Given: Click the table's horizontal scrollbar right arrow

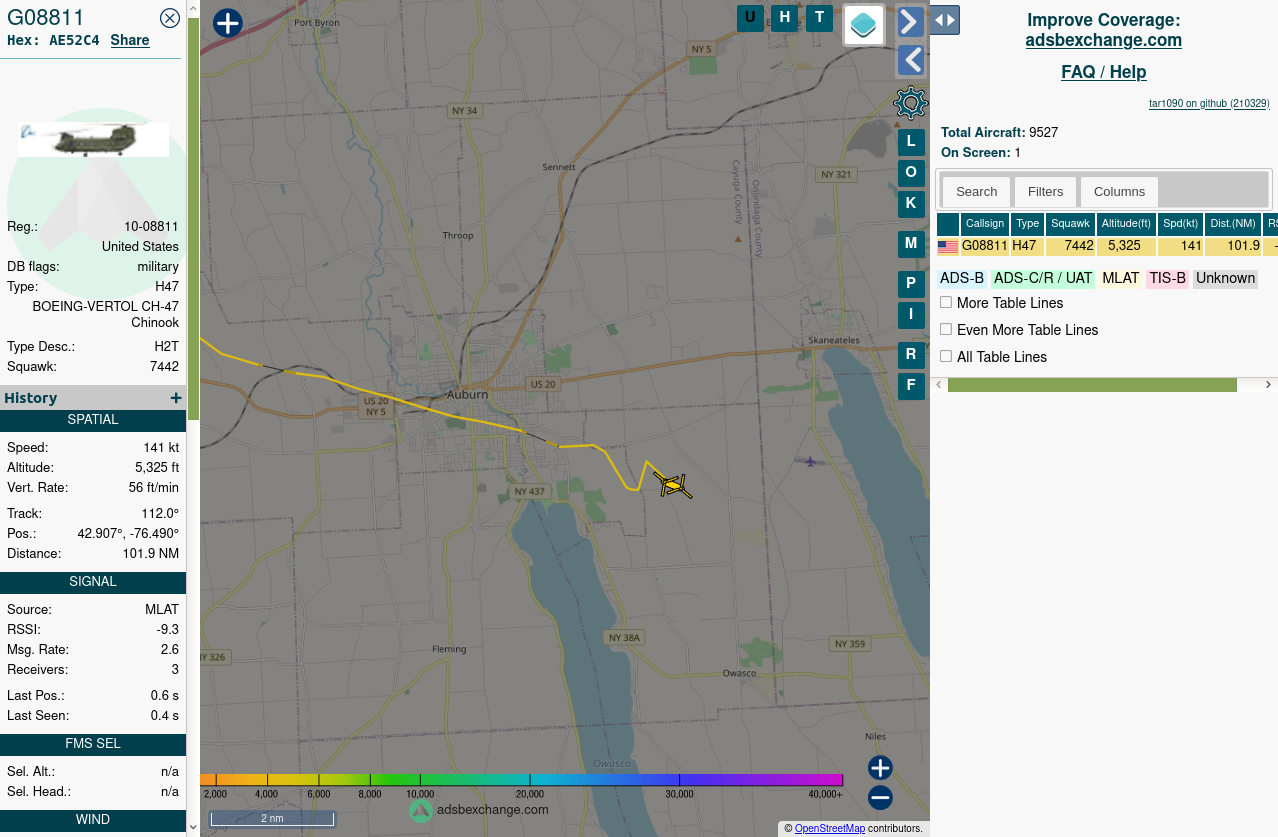Looking at the screenshot, I should [1269, 385].
